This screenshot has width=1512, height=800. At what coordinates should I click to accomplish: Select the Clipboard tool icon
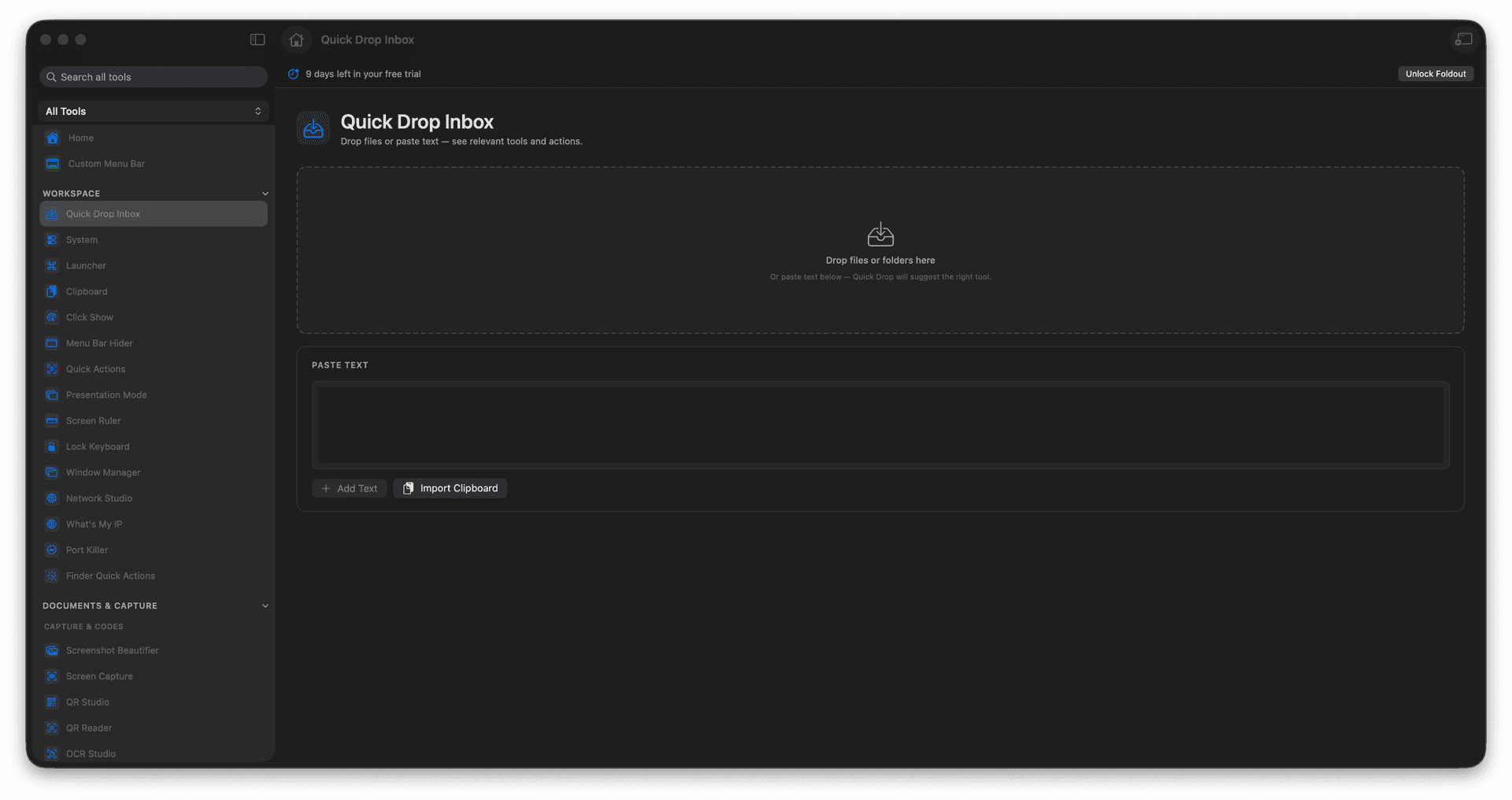click(x=52, y=291)
